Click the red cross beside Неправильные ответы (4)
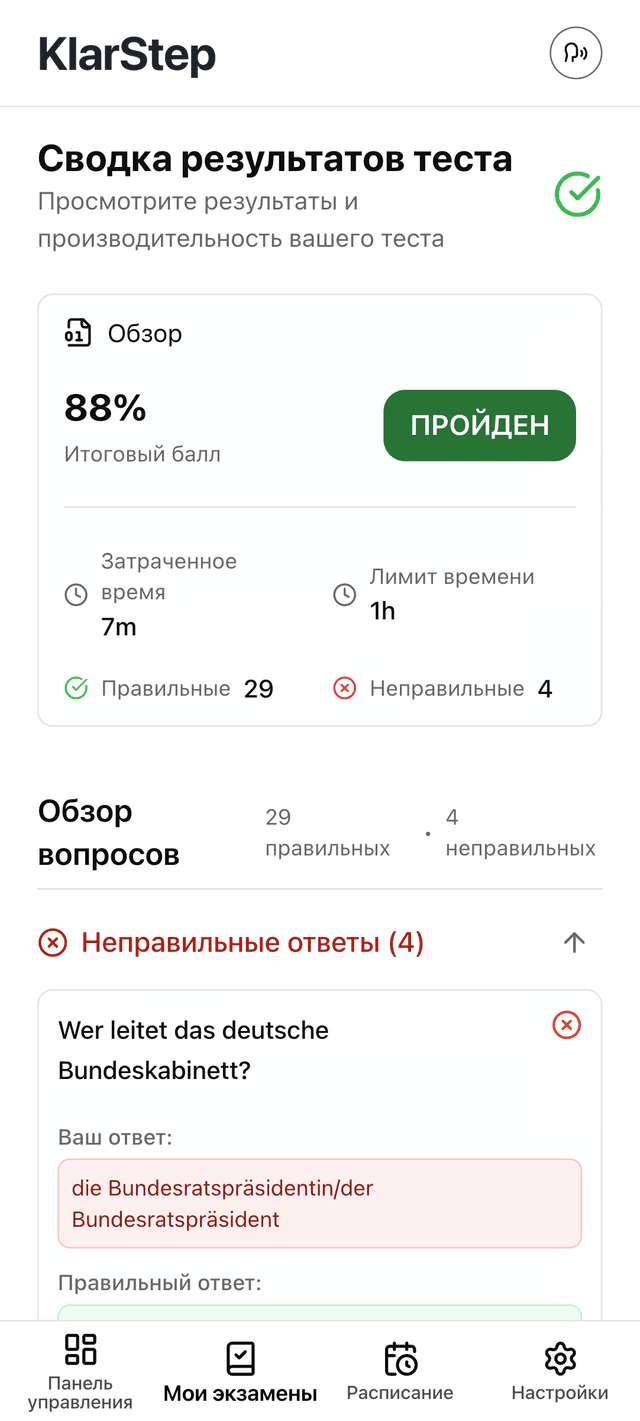The height and width of the screenshot is (1421, 640). pyautogui.click(x=53, y=942)
